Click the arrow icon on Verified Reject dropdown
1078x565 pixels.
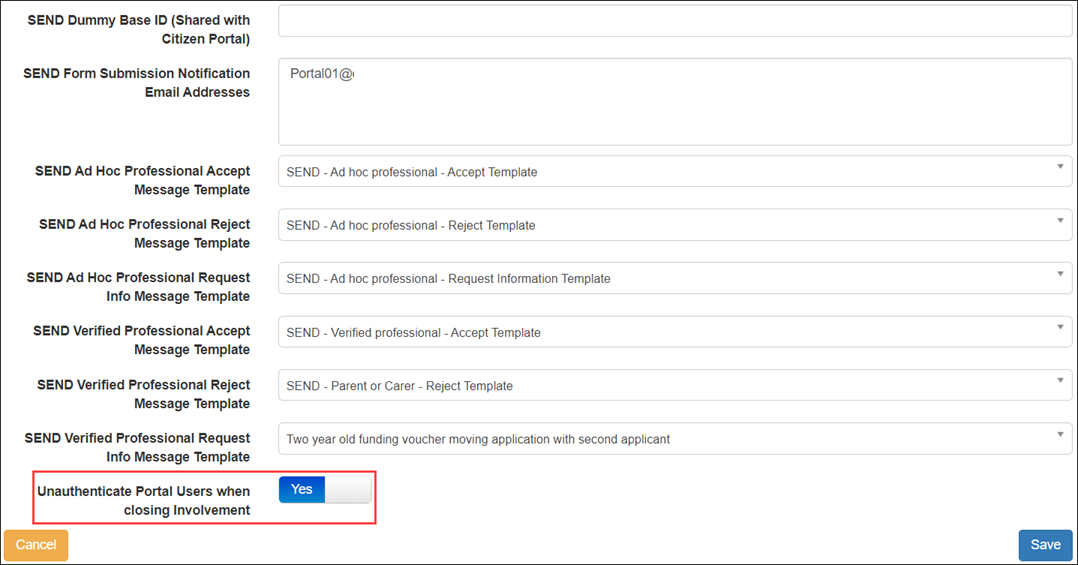pos(1060,381)
